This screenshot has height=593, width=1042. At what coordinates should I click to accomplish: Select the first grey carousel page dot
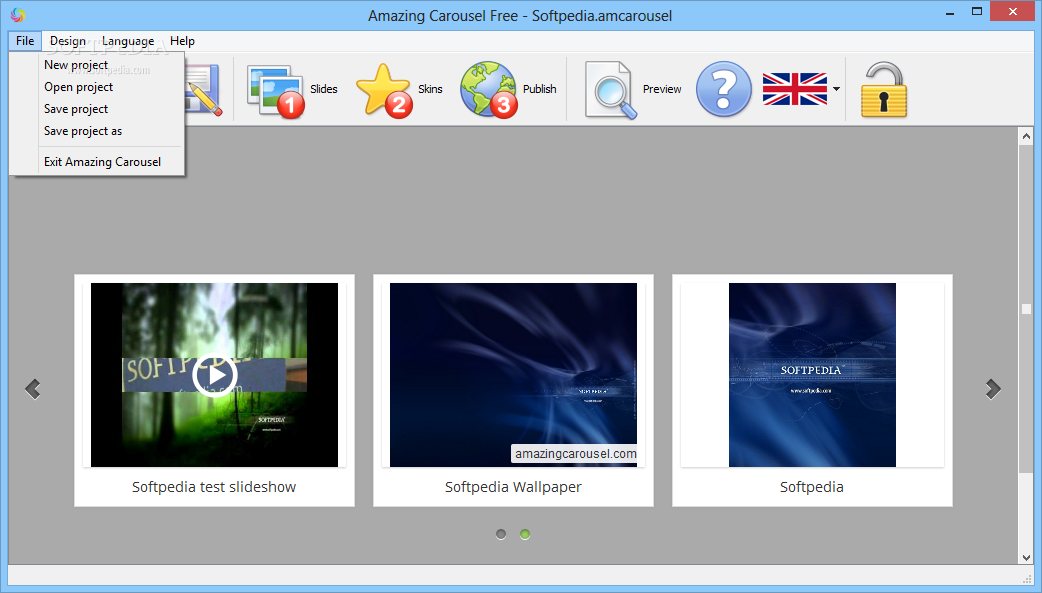pyautogui.click(x=501, y=534)
